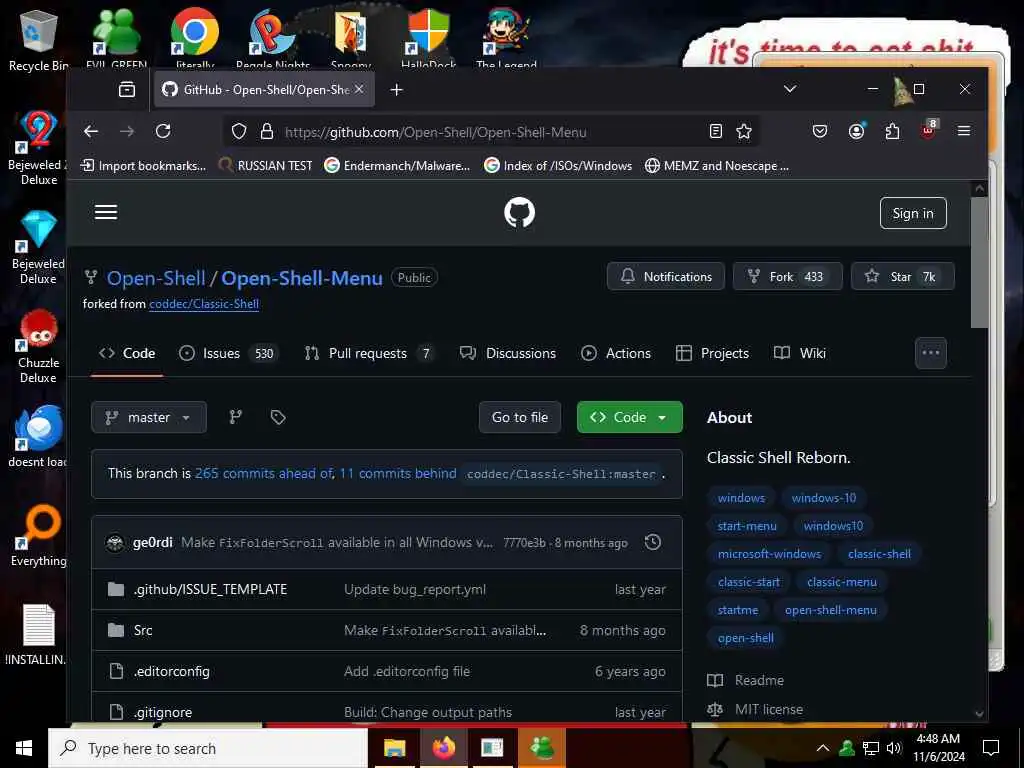This screenshot has width=1024, height=768.
Task: Open the notification center icon
Action: pyautogui.click(x=991, y=748)
